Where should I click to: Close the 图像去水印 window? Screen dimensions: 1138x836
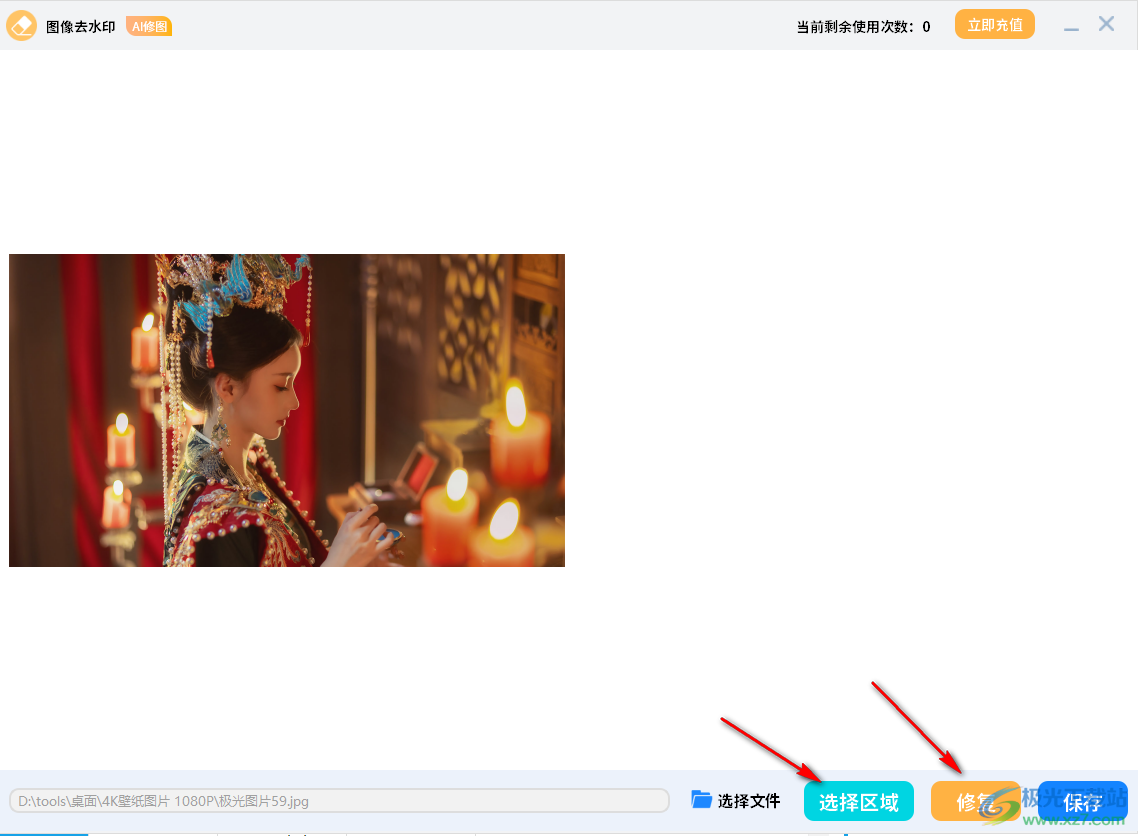(x=1106, y=25)
